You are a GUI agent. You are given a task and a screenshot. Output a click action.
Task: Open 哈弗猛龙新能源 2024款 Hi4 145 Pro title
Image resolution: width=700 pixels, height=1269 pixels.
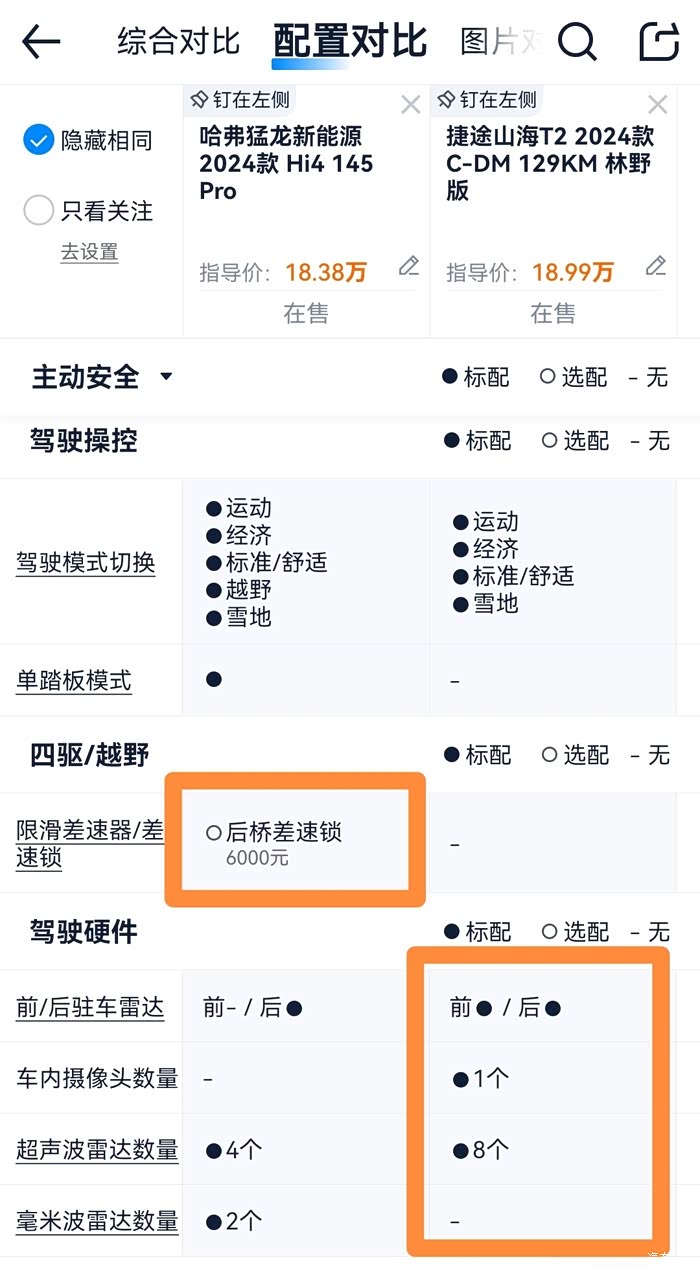[x=286, y=163]
